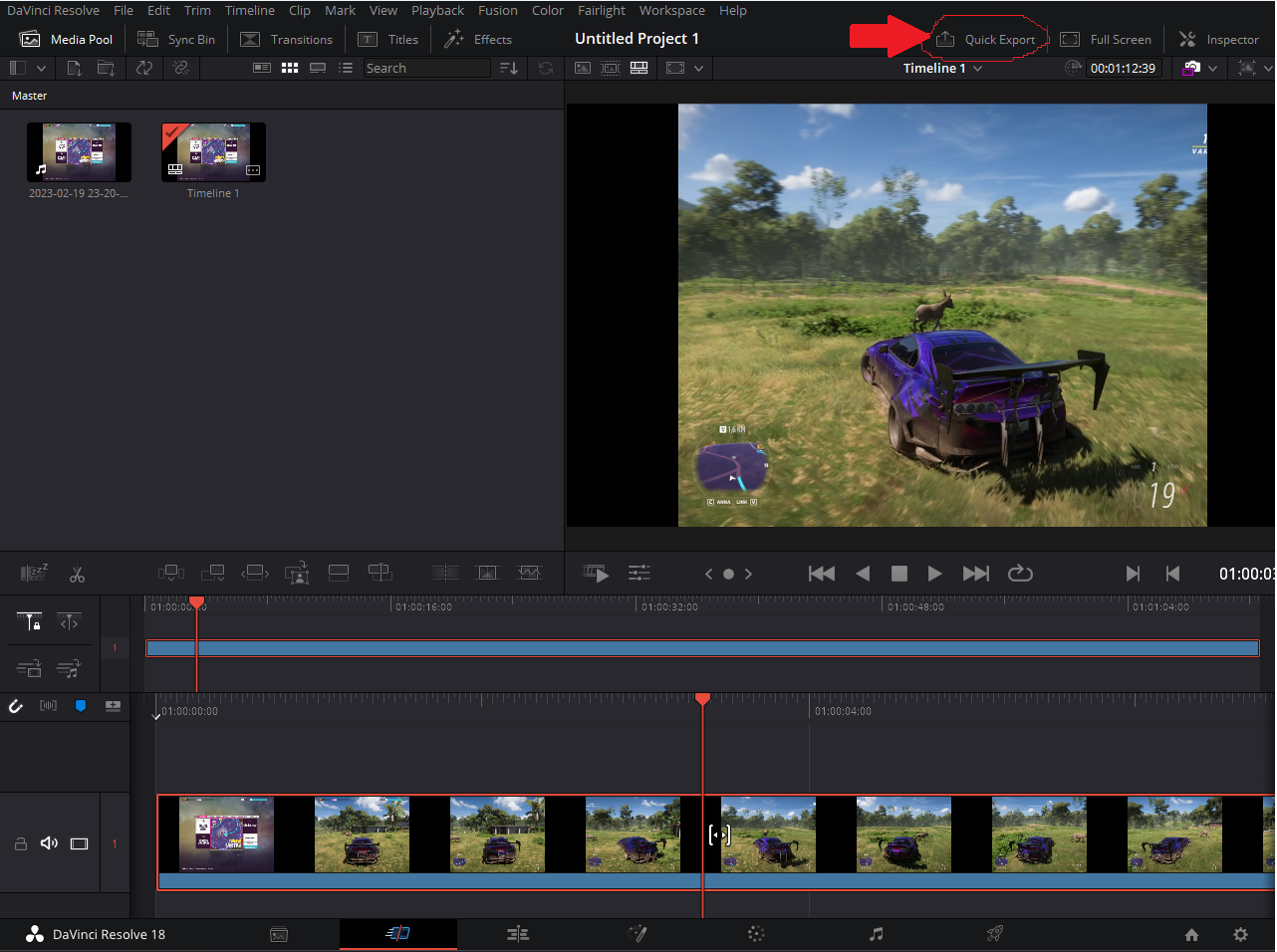This screenshot has height=952, width=1277.
Task: Click the razor scissors split clip icon
Action: (x=77, y=575)
